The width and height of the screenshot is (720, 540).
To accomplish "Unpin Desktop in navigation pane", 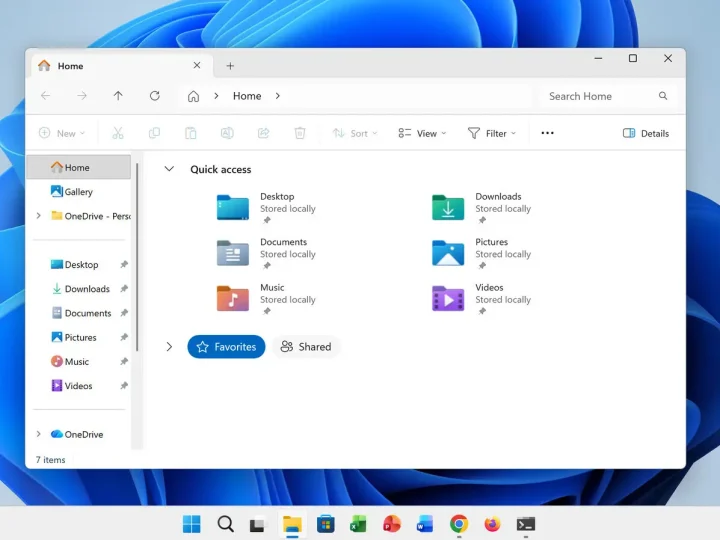I will click(124, 264).
